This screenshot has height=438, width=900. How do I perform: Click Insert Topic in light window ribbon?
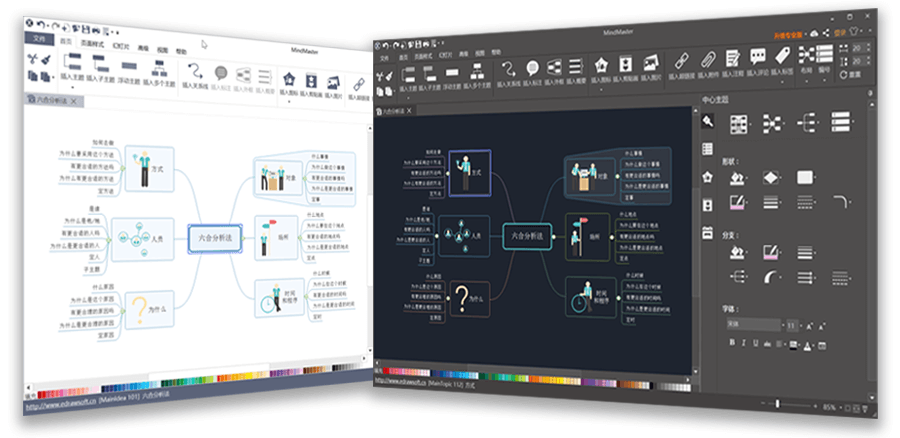[x=73, y=69]
